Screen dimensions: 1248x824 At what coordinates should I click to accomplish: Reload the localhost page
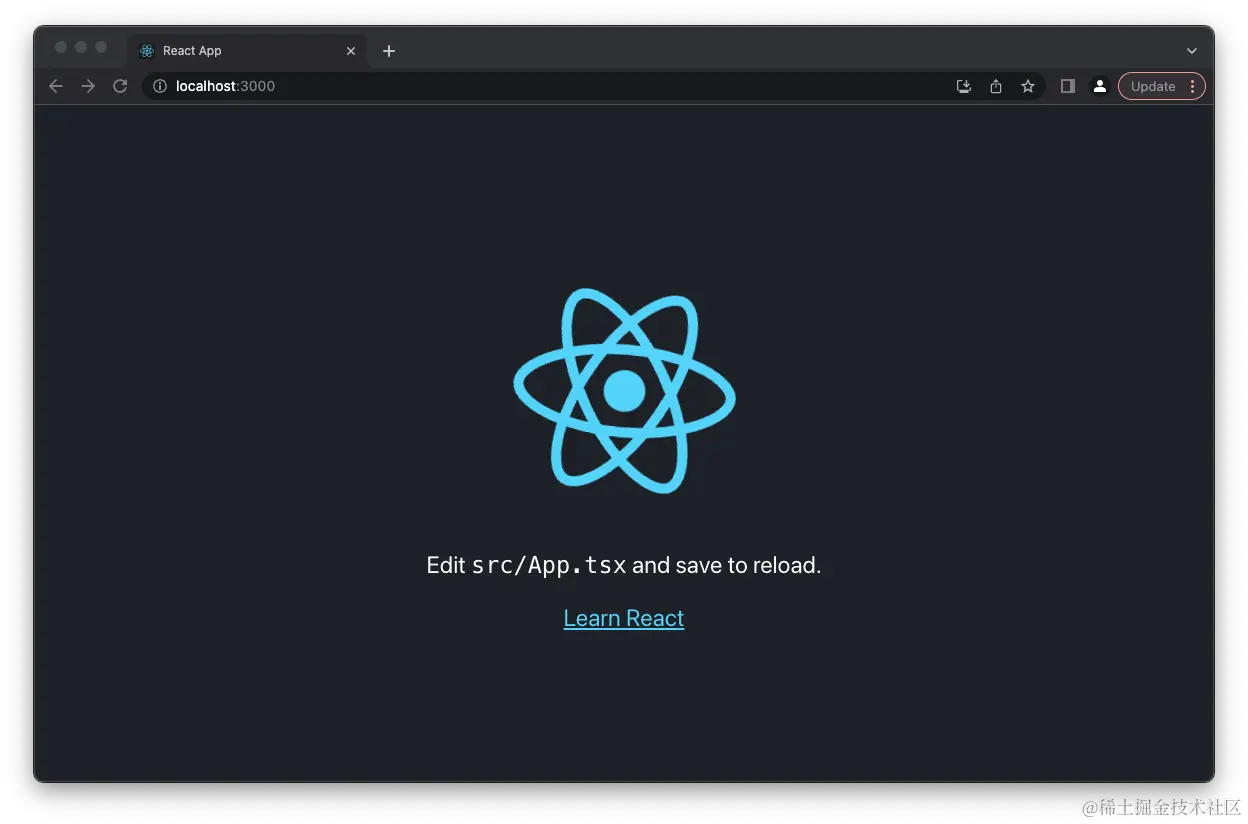click(x=120, y=86)
